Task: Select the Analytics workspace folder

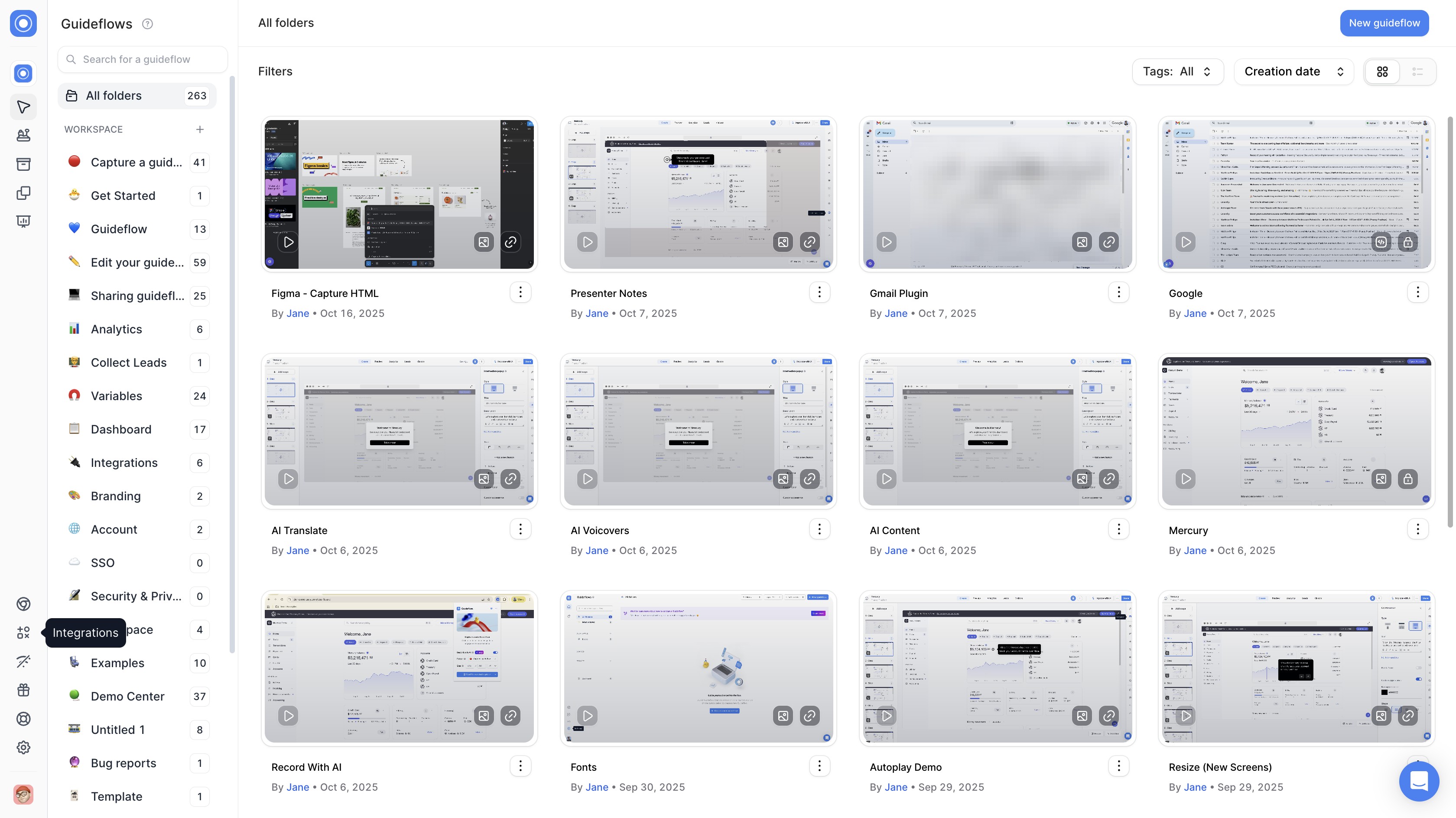Action: click(x=117, y=329)
